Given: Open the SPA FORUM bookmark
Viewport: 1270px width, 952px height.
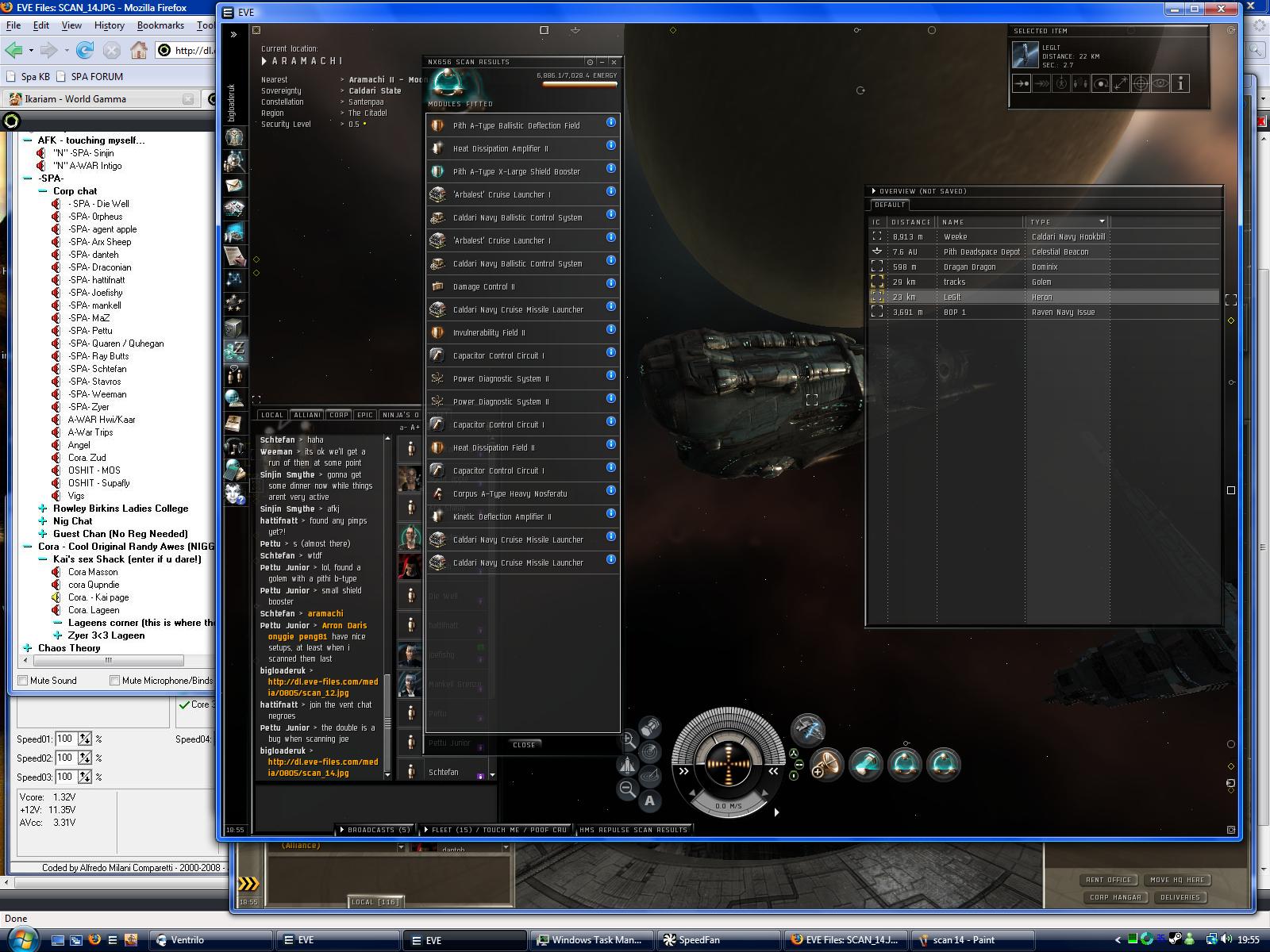Looking at the screenshot, I should click(89, 77).
